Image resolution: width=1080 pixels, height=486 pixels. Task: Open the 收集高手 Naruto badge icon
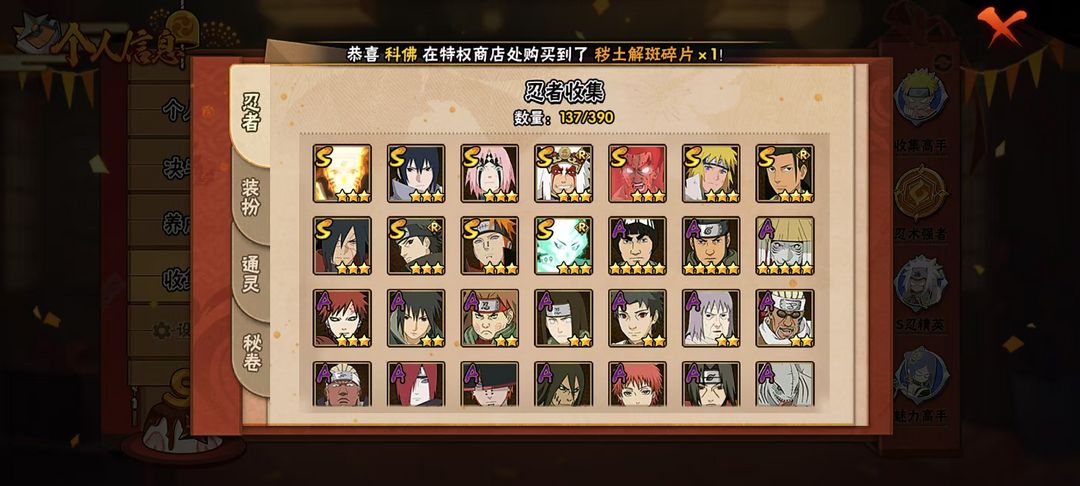[x=921, y=98]
